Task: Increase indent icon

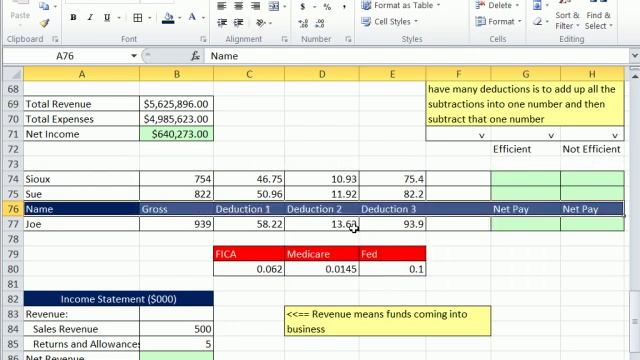Action: (238, 23)
